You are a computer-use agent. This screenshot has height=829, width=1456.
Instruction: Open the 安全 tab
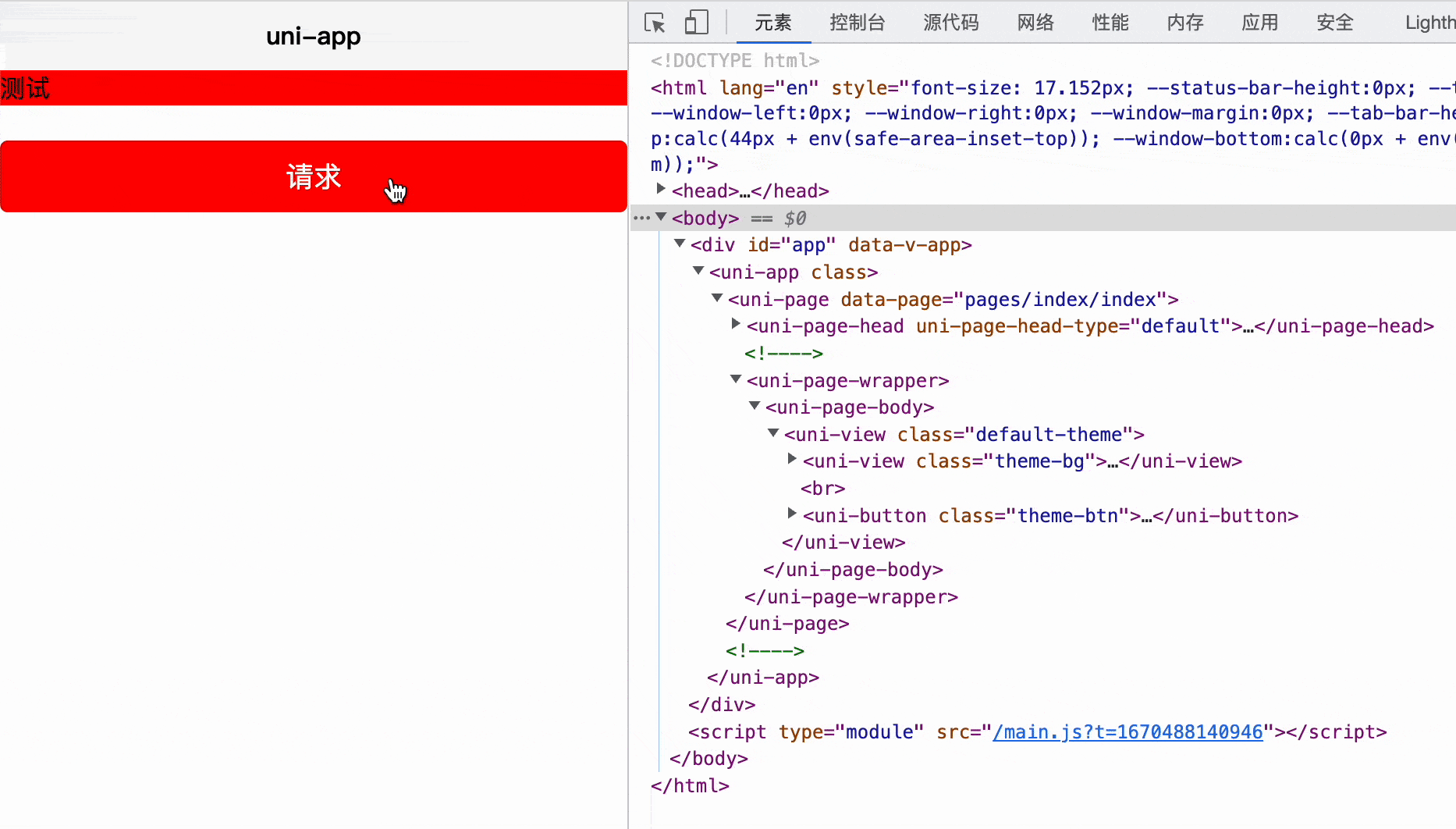[1335, 23]
